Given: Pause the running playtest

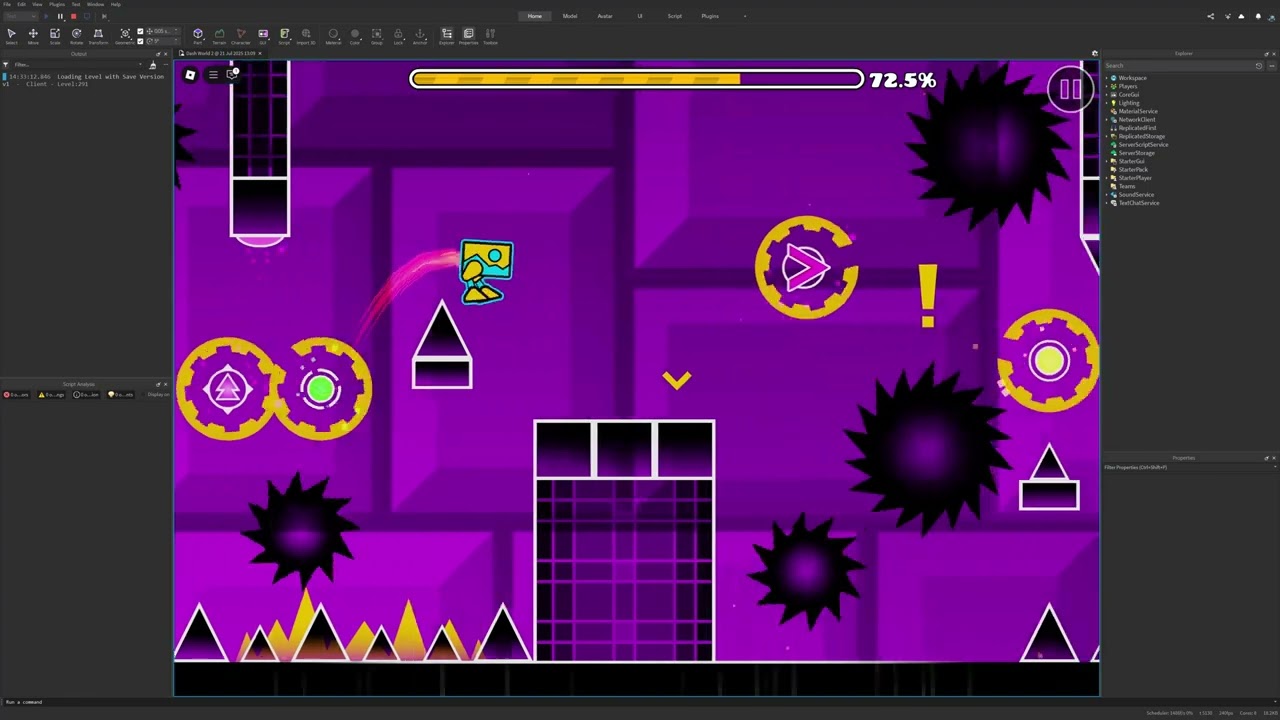Looking at the screenshot, I should pyautogui.click(x=60, y=16).
